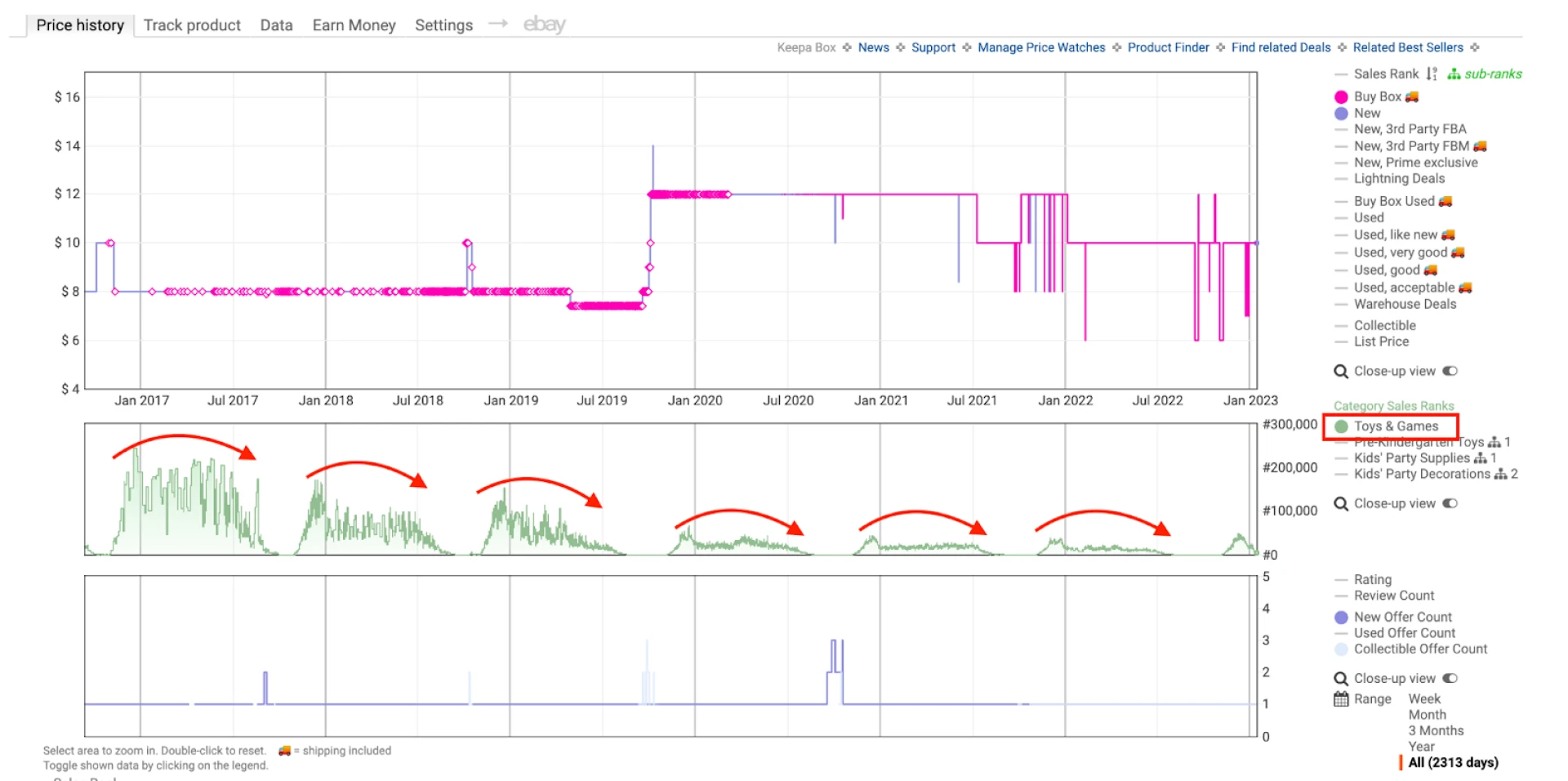This screenshot has height=781, width=1568.
Task: Open the Settings tab
Action: [443, 25]
